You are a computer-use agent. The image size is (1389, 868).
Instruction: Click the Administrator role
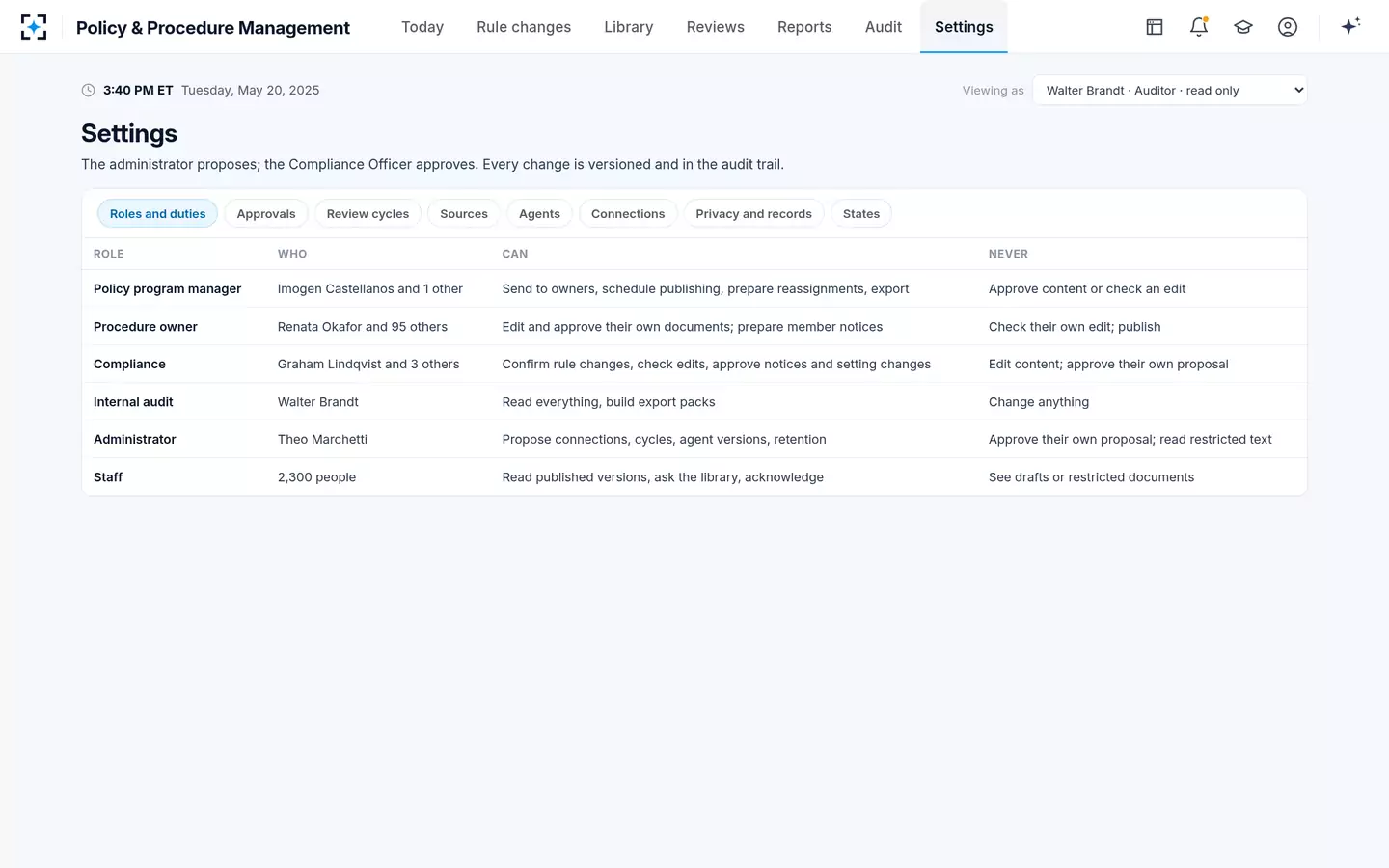tap(135, 439)
